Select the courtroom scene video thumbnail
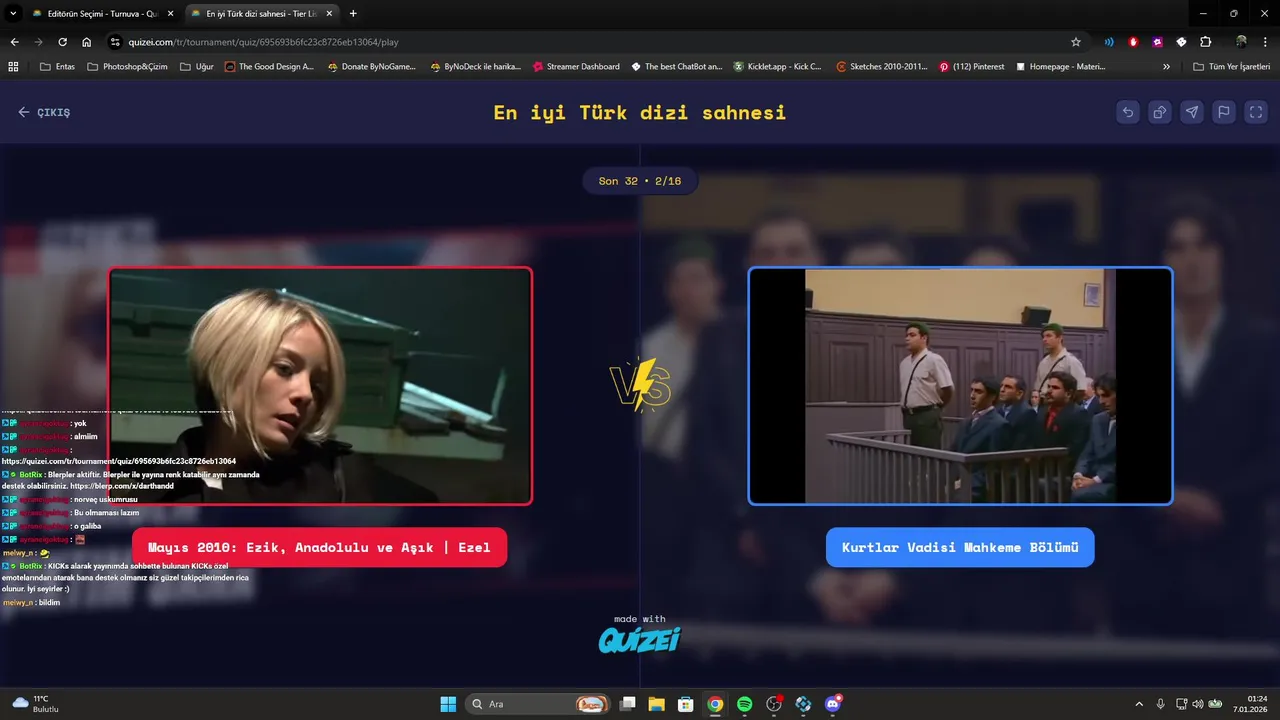 click(x=960, y=386)
